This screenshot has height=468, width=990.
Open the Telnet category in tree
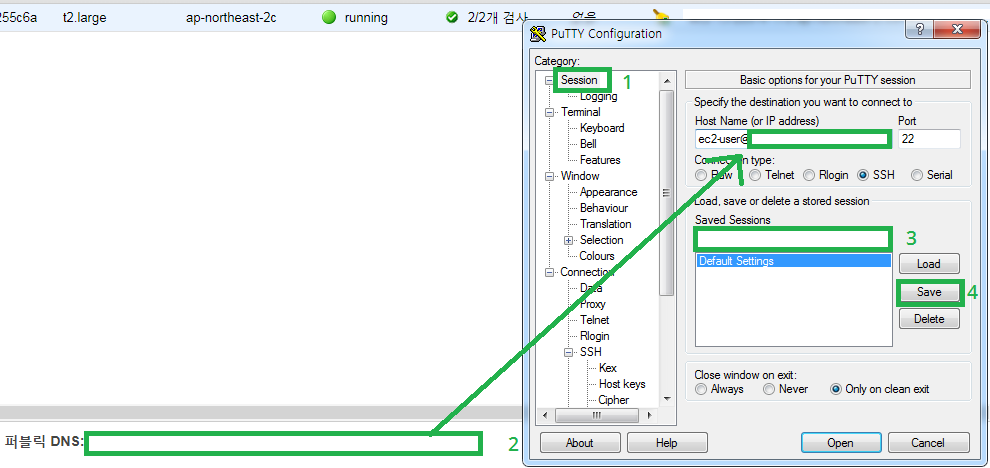click(595, 320)
